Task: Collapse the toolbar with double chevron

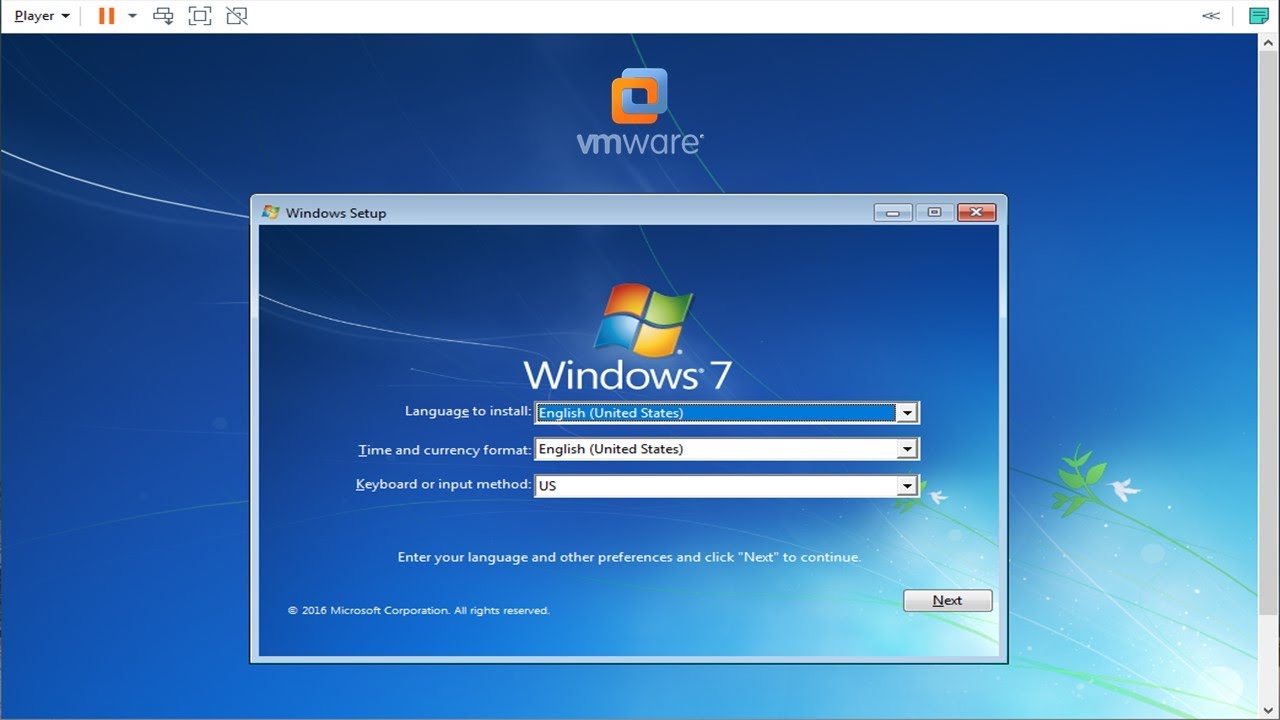Action: pos(1211,16)
